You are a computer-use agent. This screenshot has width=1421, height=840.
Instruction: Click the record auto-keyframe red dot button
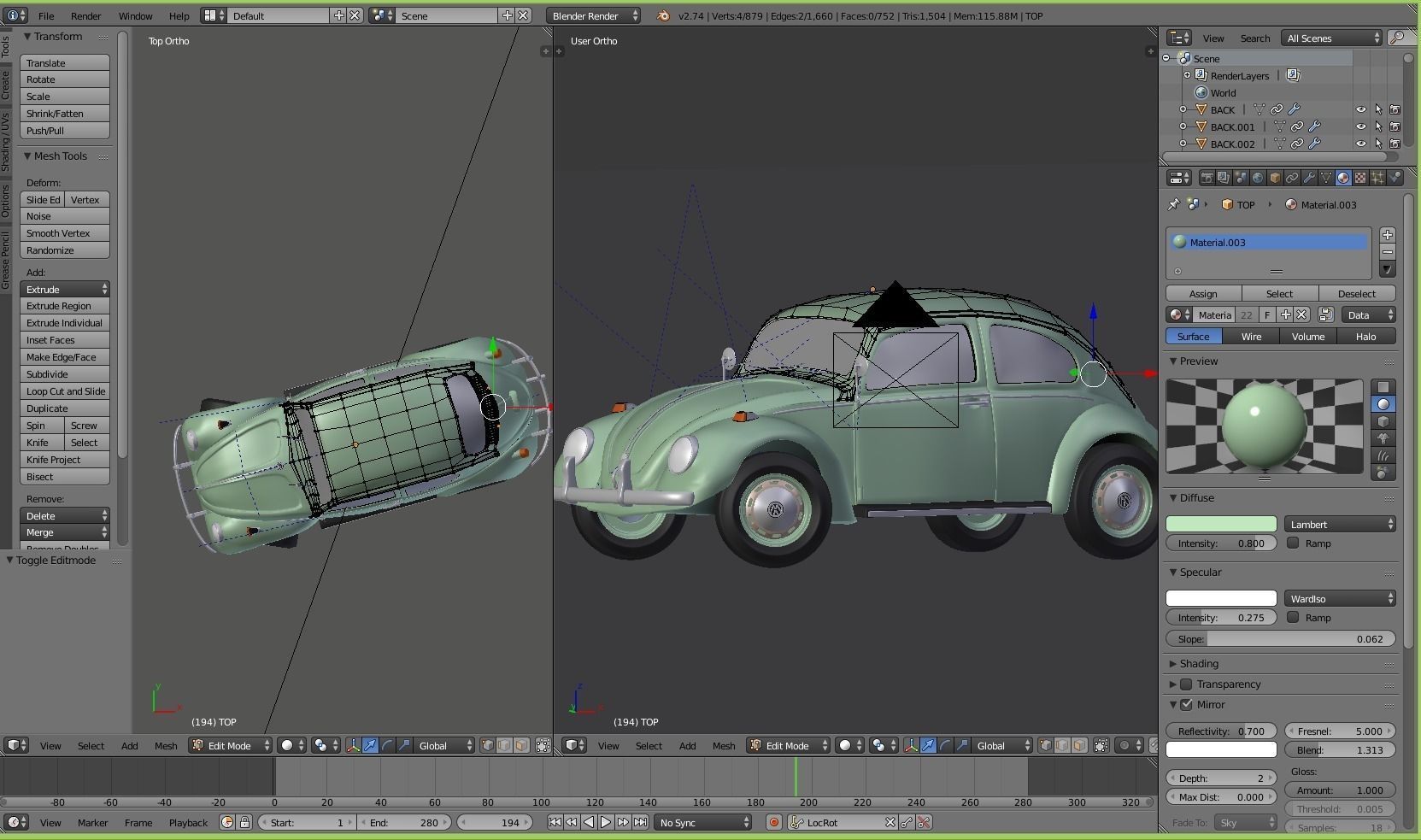pos(773,822)
